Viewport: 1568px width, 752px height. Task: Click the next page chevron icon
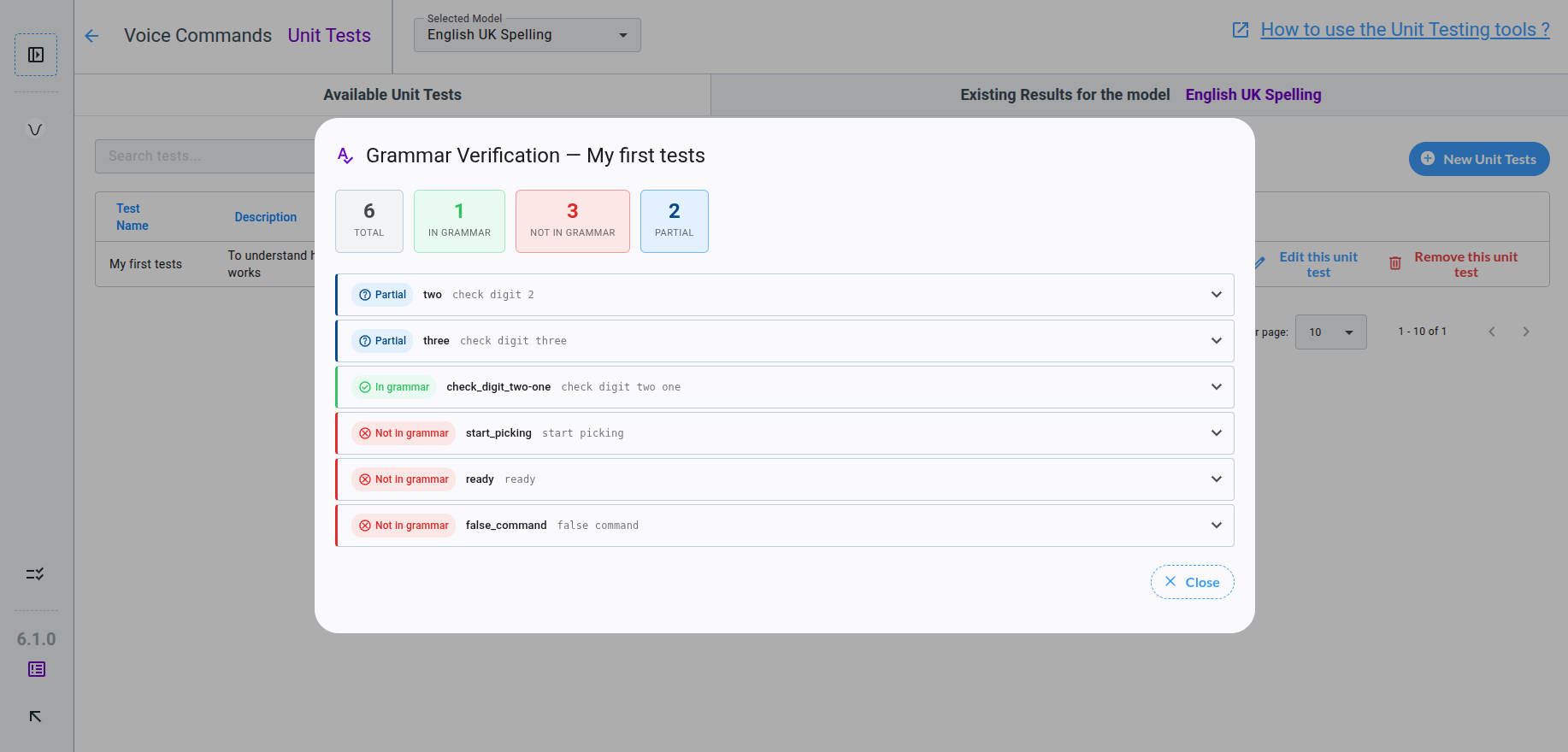pos(1526,332)
